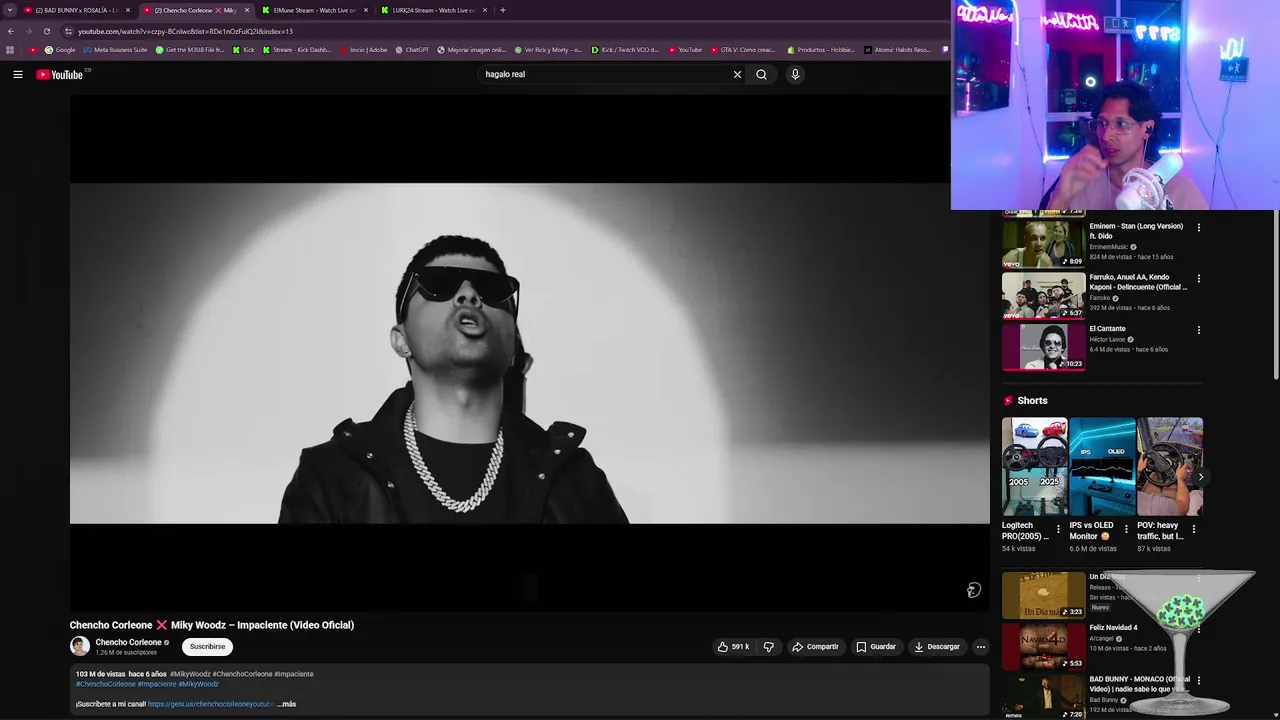Open the Atomic Habits bookmark

click(x=897, y=50)
